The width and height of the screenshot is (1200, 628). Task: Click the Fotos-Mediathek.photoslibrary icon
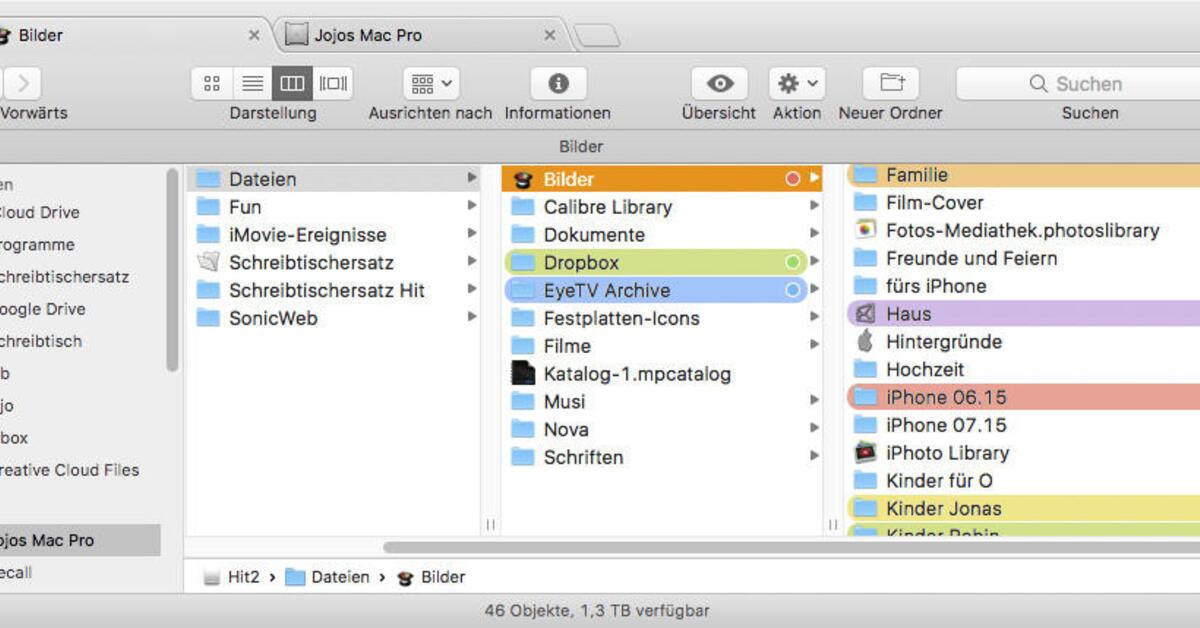[x=866, y=230]
